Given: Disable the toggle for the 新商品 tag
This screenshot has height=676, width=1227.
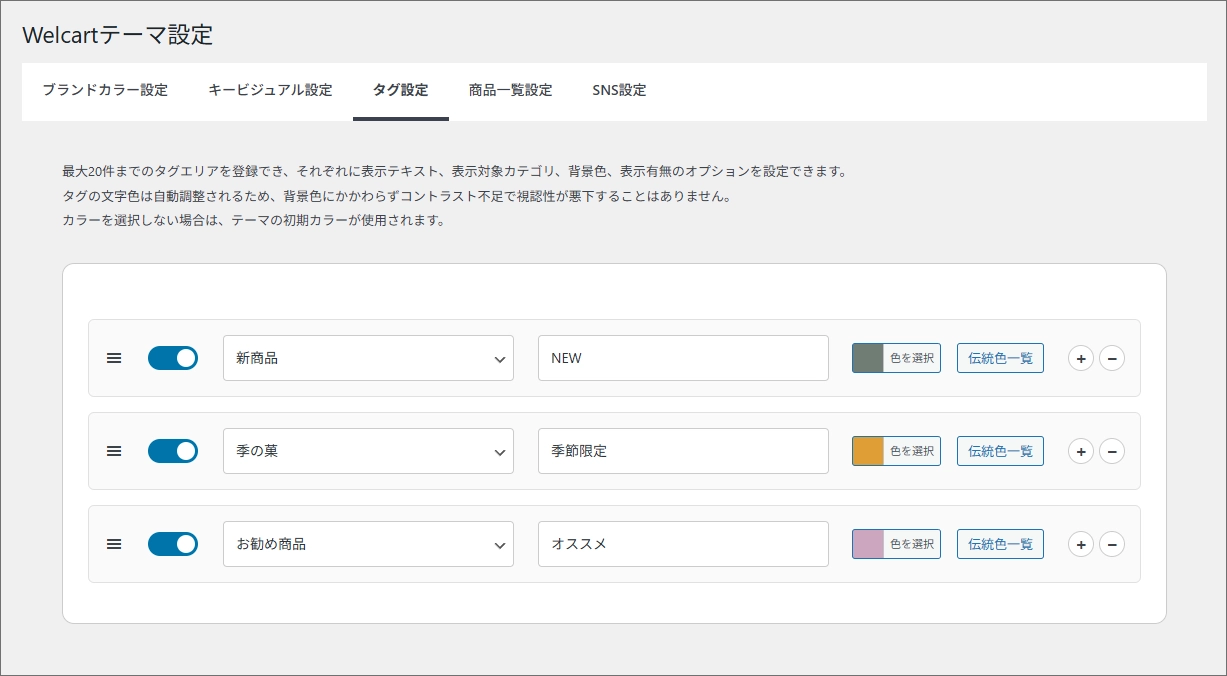Looking at the screenshot, I should (172, 357).
